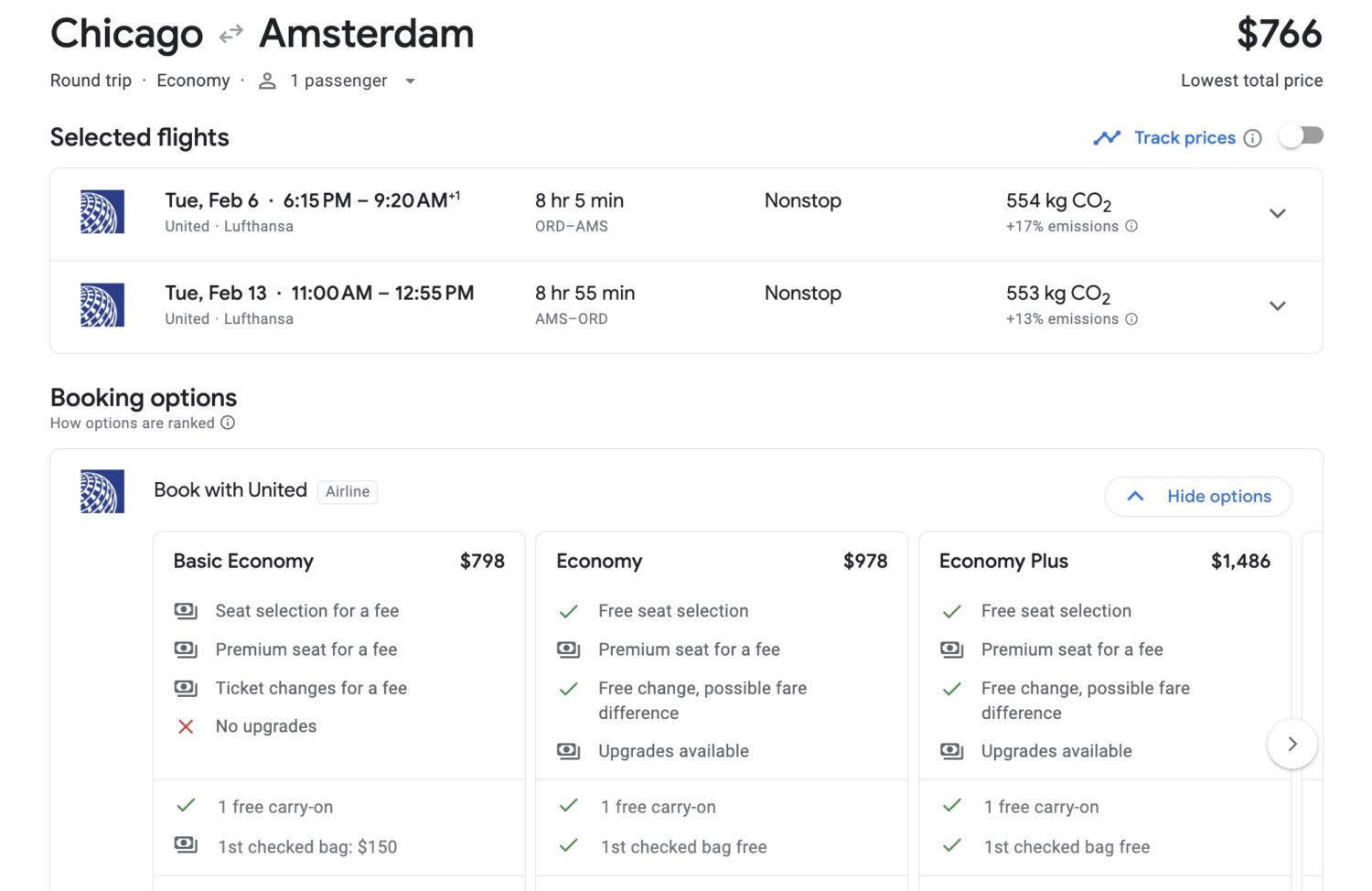Expand details for the Feb 6 flight
1372x891 pixels.
(1278, 213)
